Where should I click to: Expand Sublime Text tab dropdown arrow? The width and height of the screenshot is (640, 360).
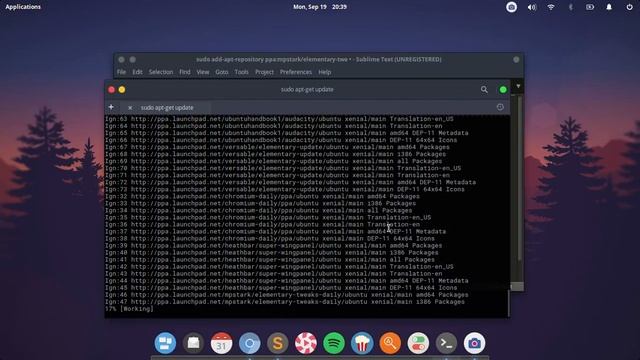[518, 86]
